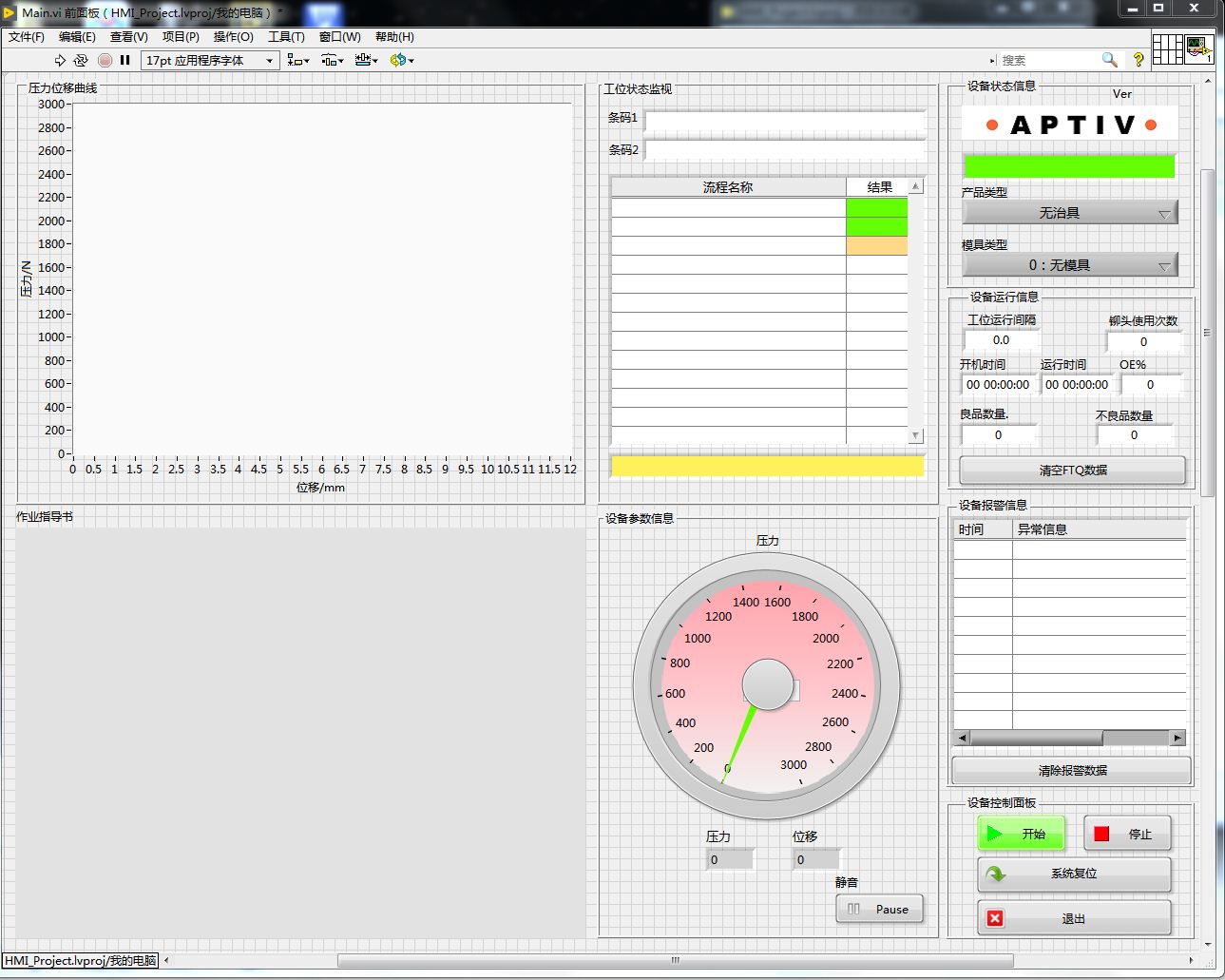
Task: Open the Resize Objects toolbar dropdown
Action: pyautogui.click(x=367, y=60)
